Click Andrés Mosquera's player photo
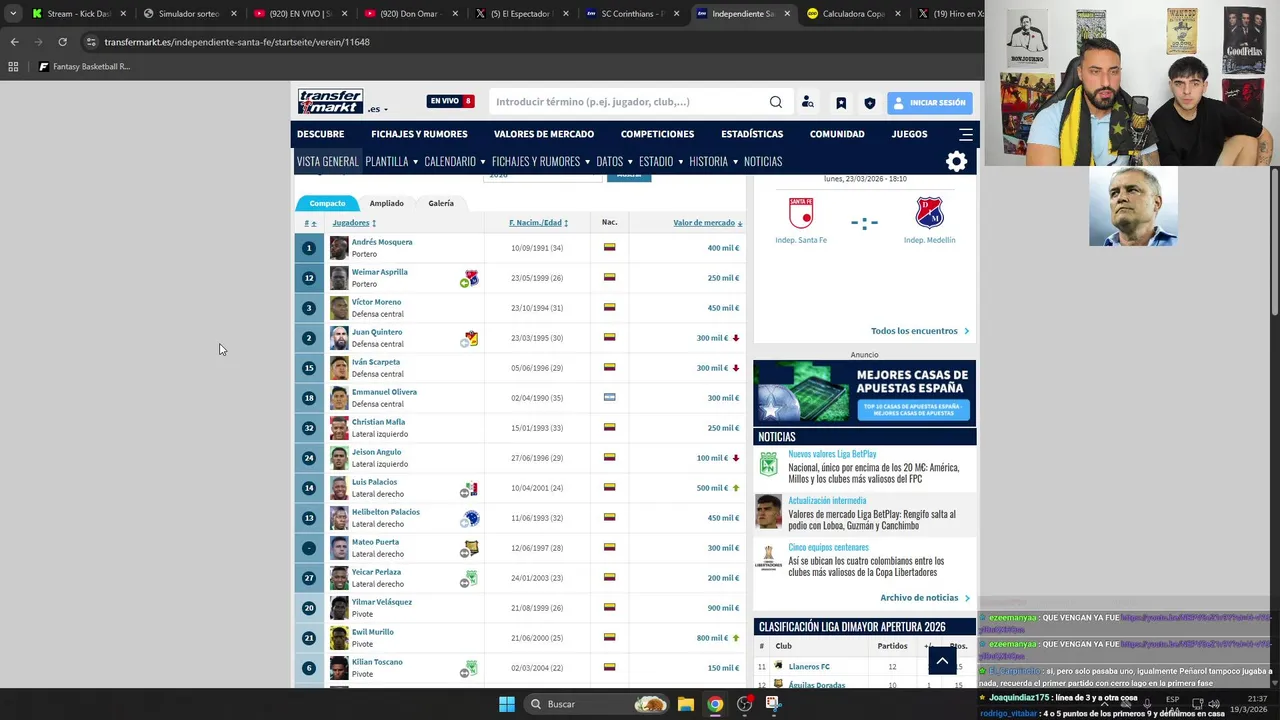Viewport: 1280px width, 720px height. point(339,248)
